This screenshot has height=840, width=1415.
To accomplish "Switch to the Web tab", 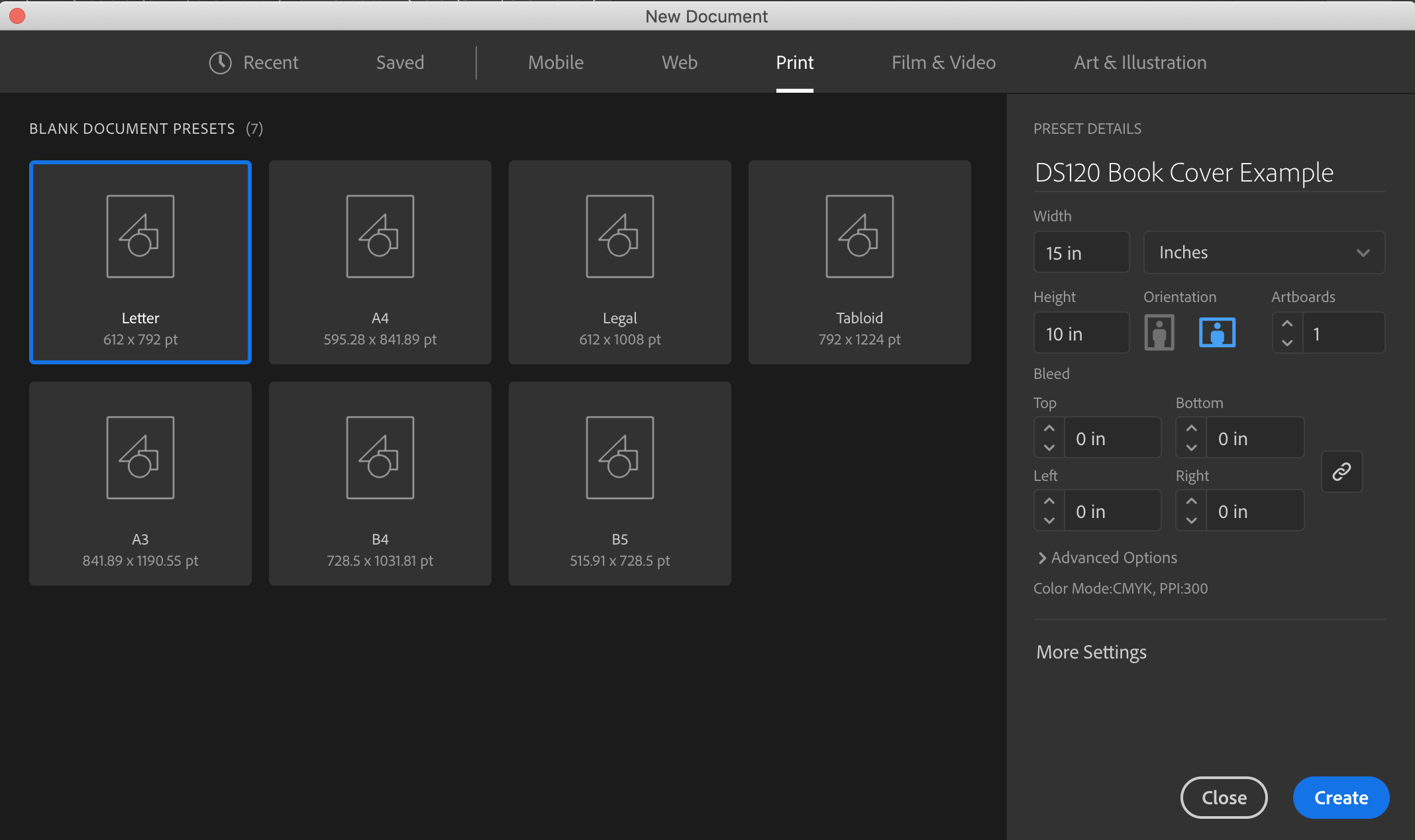I will [x=679, y=62].
